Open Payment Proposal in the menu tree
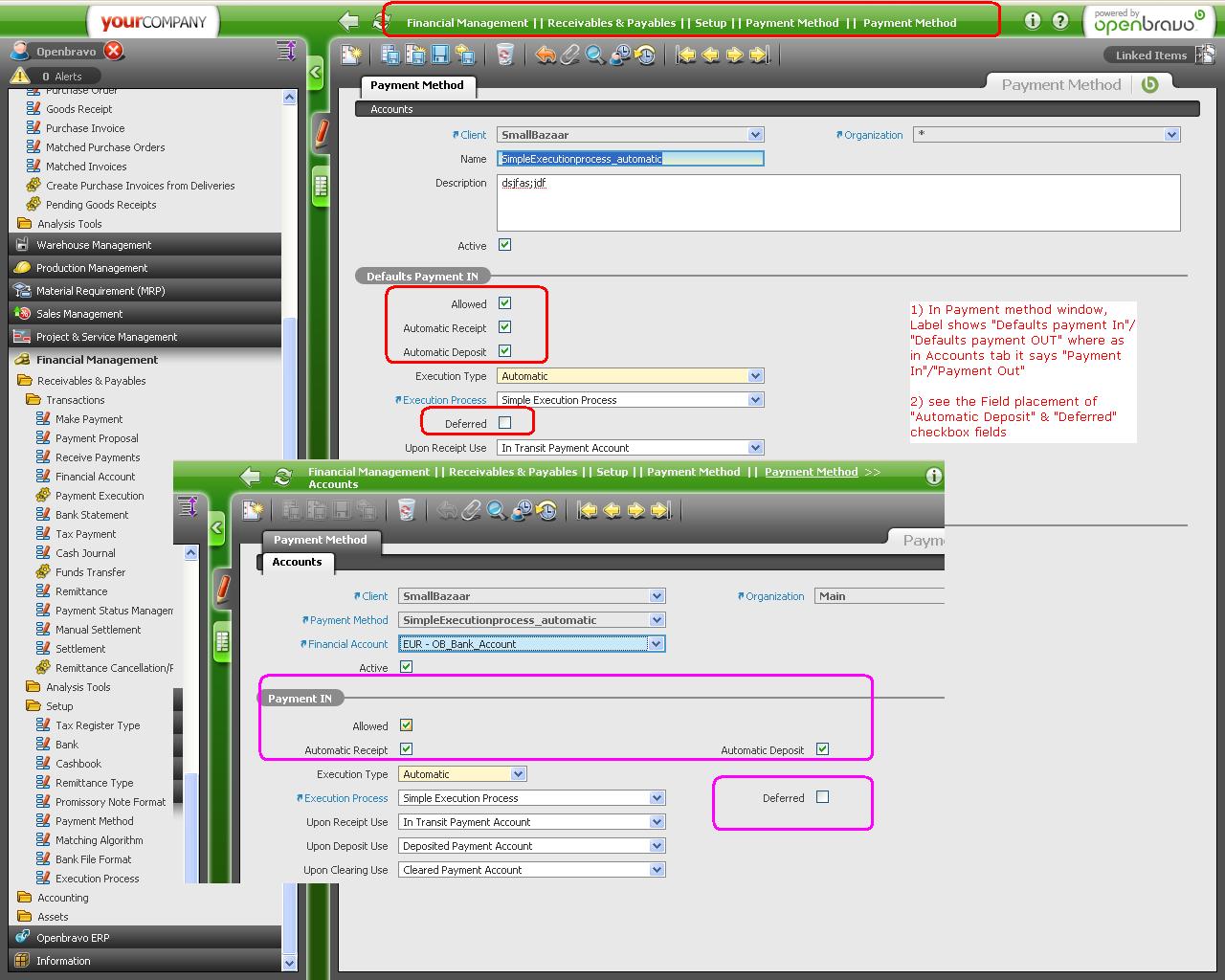 97,438
